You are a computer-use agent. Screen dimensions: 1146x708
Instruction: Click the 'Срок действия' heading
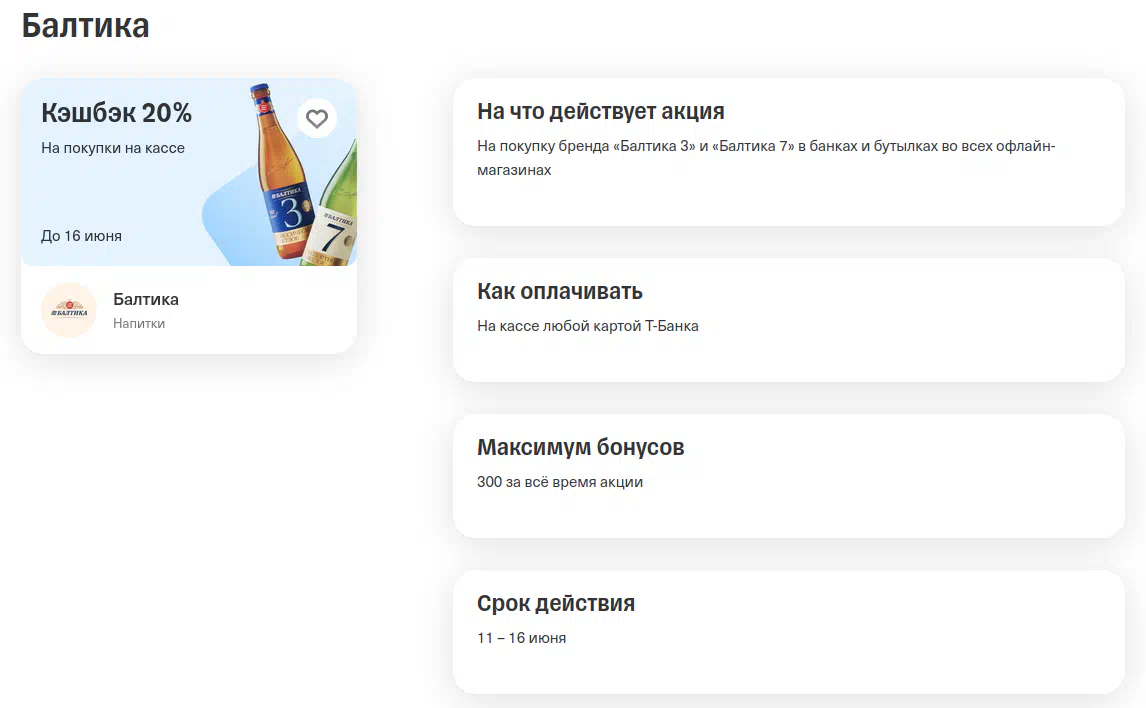(x=555, y=603)
